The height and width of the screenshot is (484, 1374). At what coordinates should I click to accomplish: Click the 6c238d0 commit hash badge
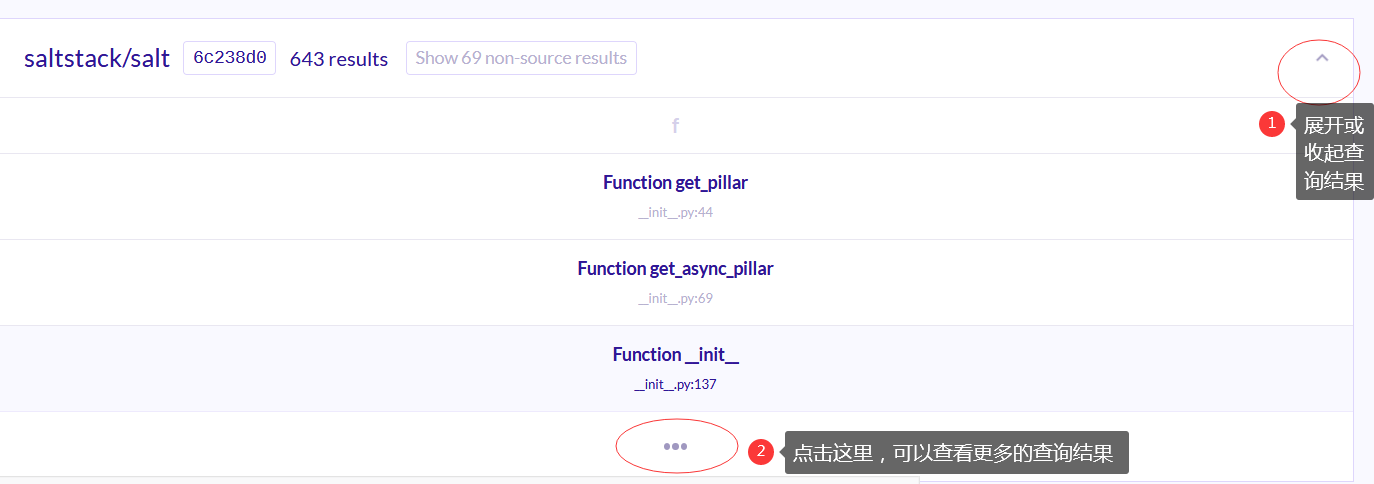click(229, 58)
